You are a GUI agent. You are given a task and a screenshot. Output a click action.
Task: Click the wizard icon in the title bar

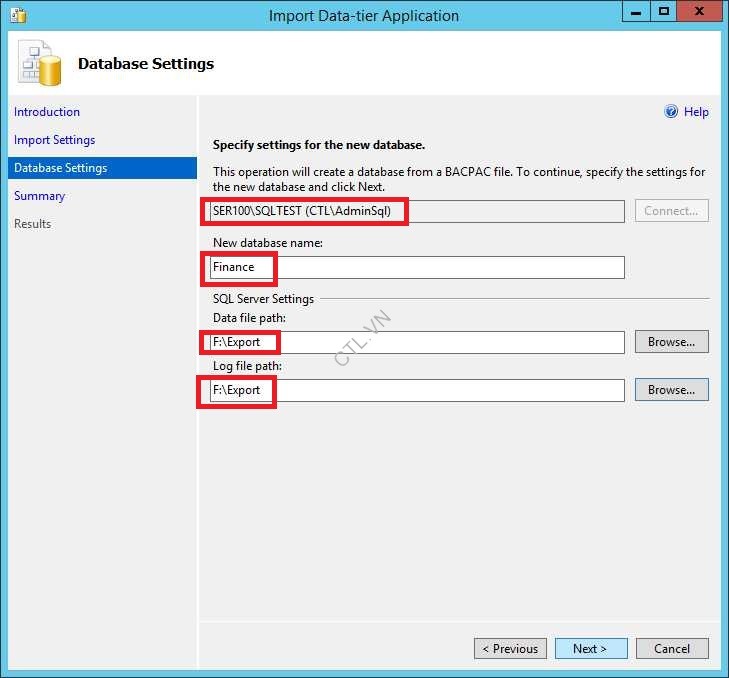pos(17,15)
